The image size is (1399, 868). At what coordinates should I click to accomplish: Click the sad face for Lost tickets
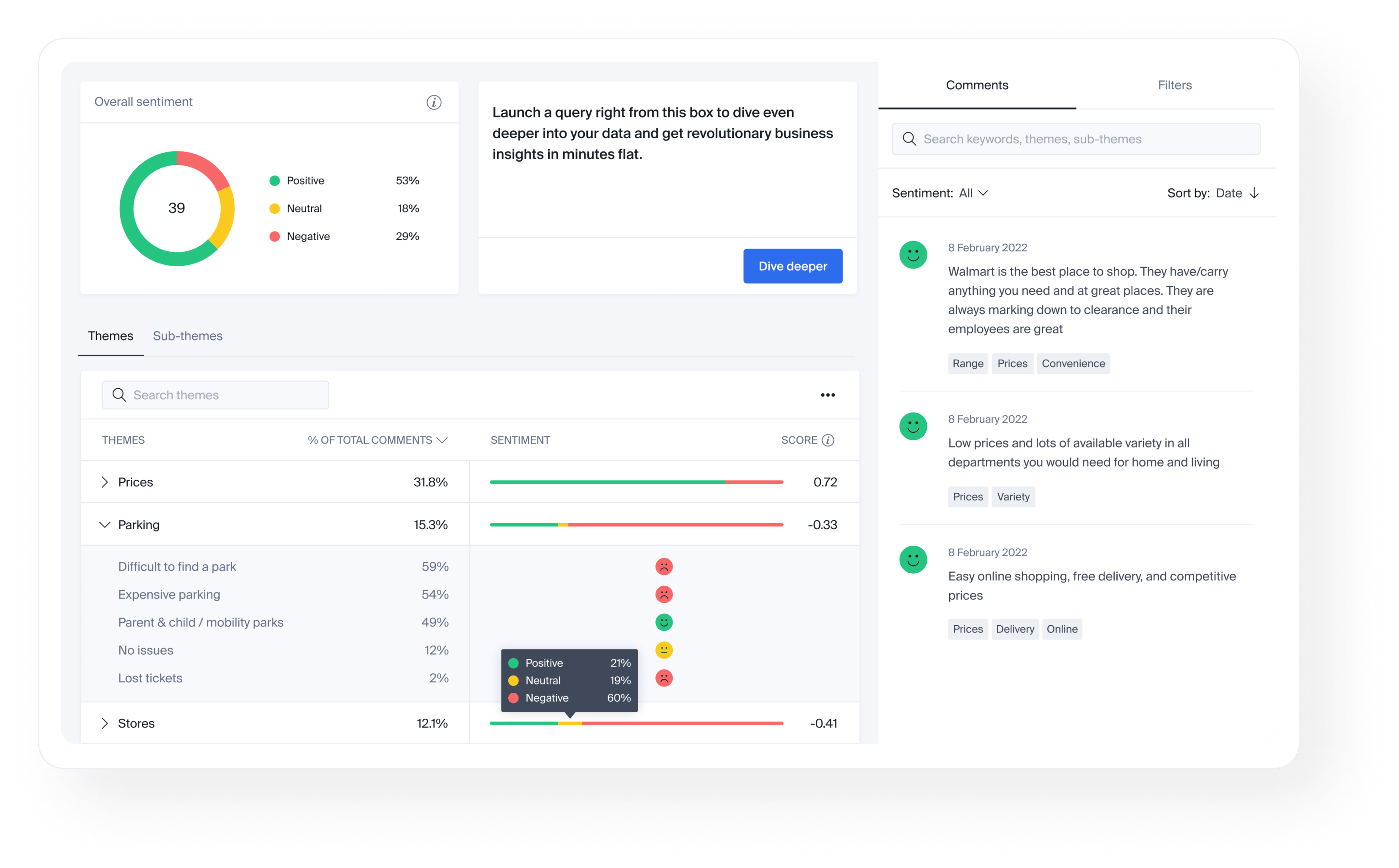coord(664,678)
